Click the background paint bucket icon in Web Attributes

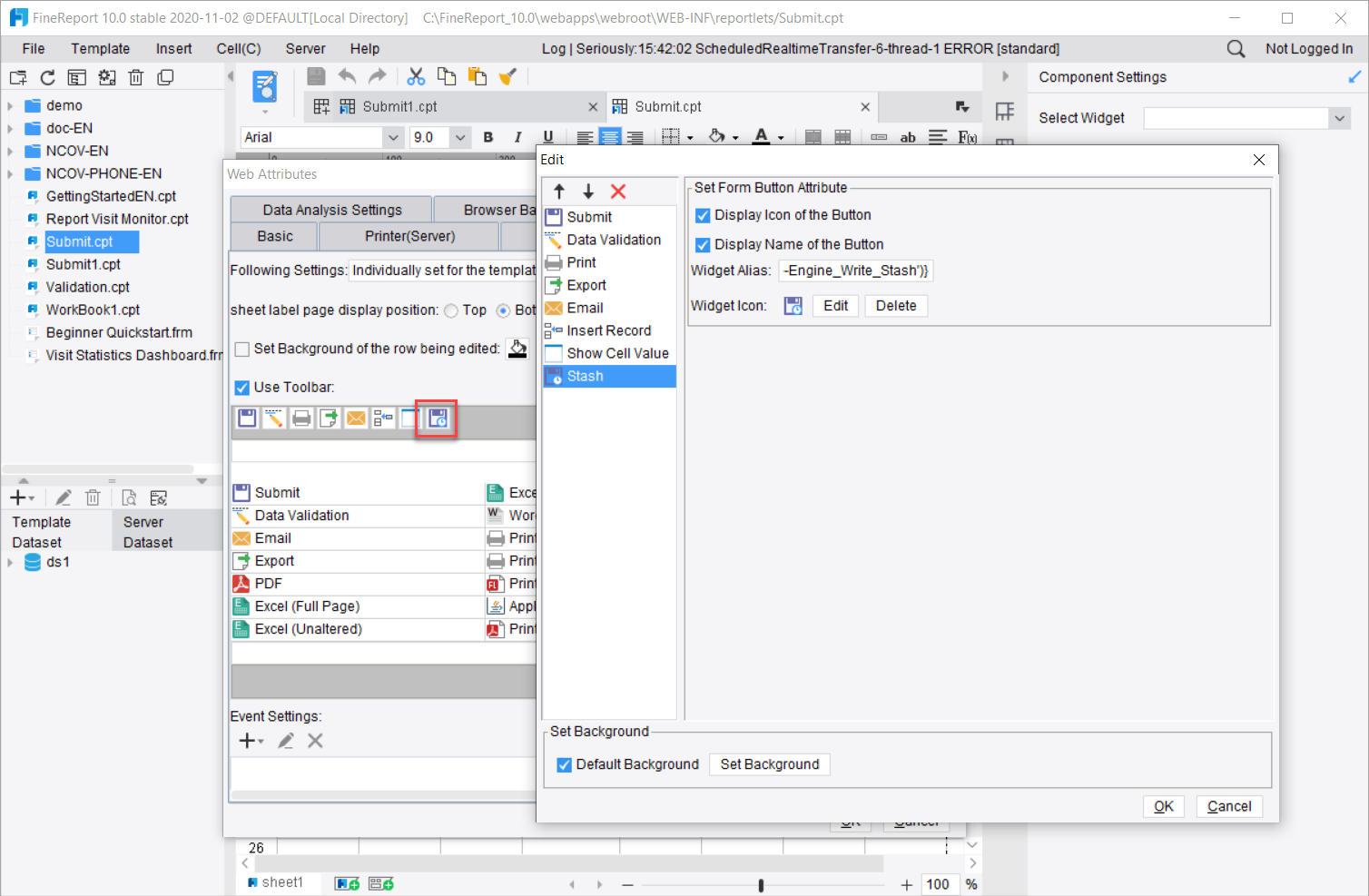[517, 349]
